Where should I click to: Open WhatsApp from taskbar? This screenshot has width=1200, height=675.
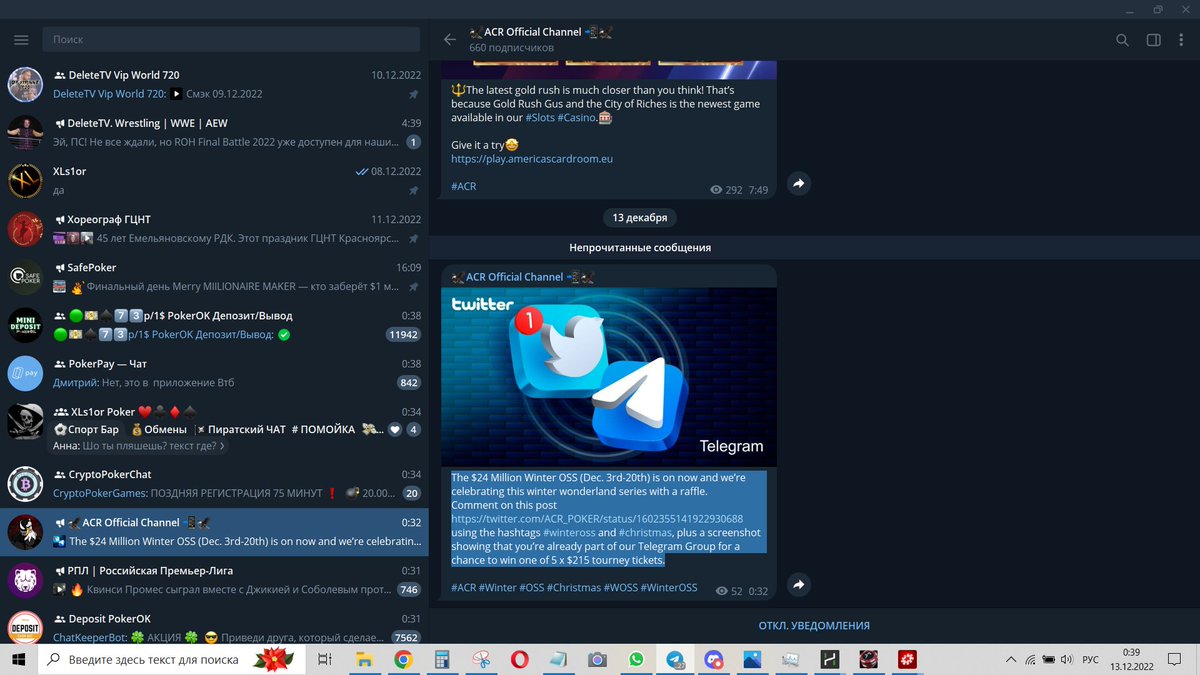click(637, 660)
